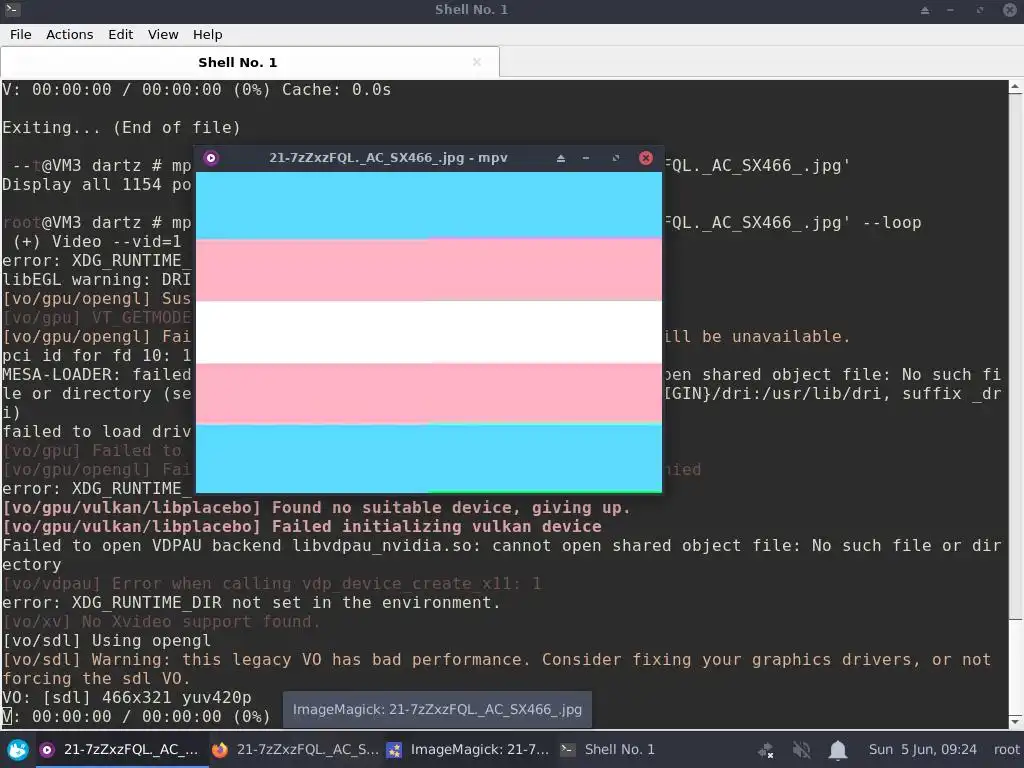Click the mpv icon in taskbar entry

46,750
